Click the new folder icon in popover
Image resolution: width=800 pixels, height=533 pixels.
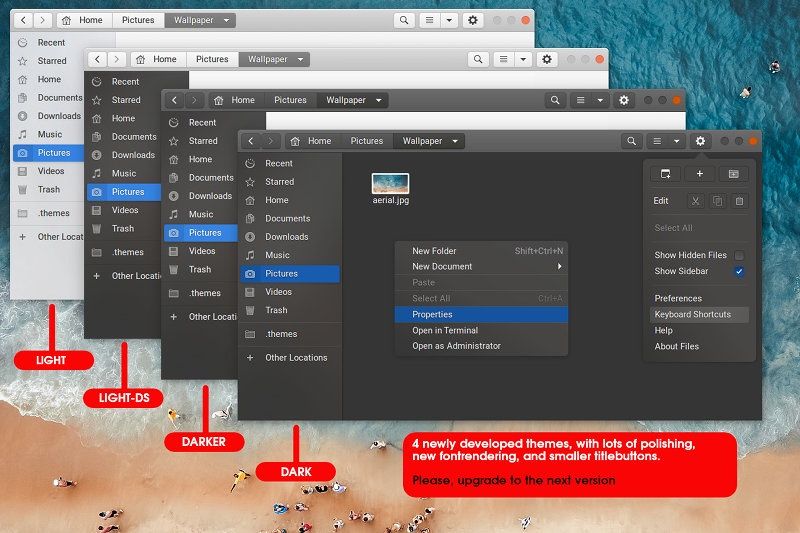pyautogui.click(x=733, y=174)
